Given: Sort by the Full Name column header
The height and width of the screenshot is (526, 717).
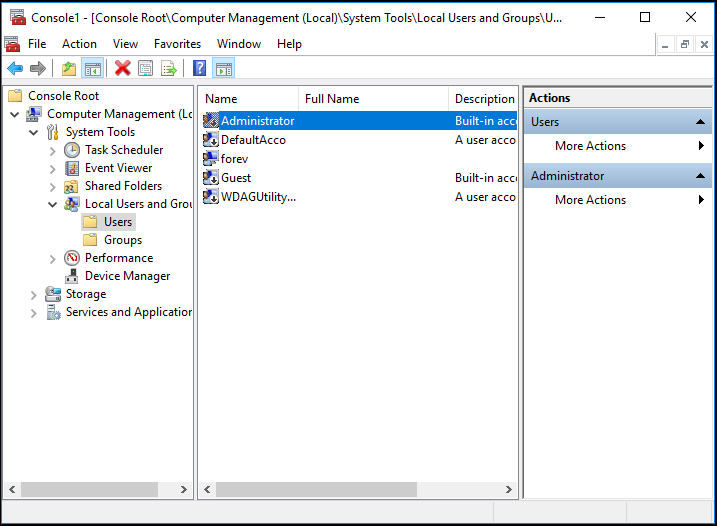Looking at the screenshot, I should point(374,99).
